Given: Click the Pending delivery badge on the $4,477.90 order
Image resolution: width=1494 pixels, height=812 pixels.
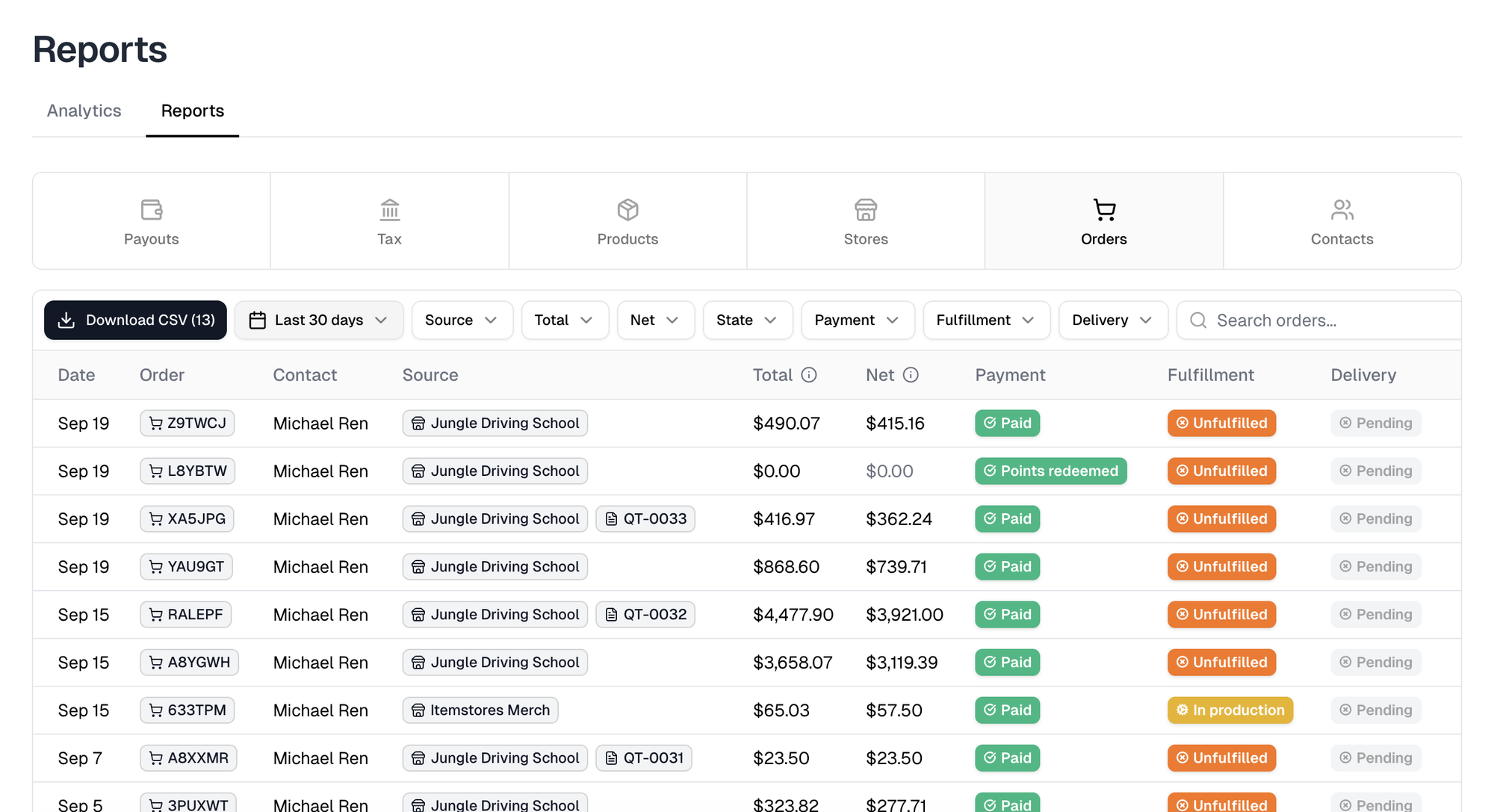Looking at the screenshot, I should click(x=1376, y=615).
